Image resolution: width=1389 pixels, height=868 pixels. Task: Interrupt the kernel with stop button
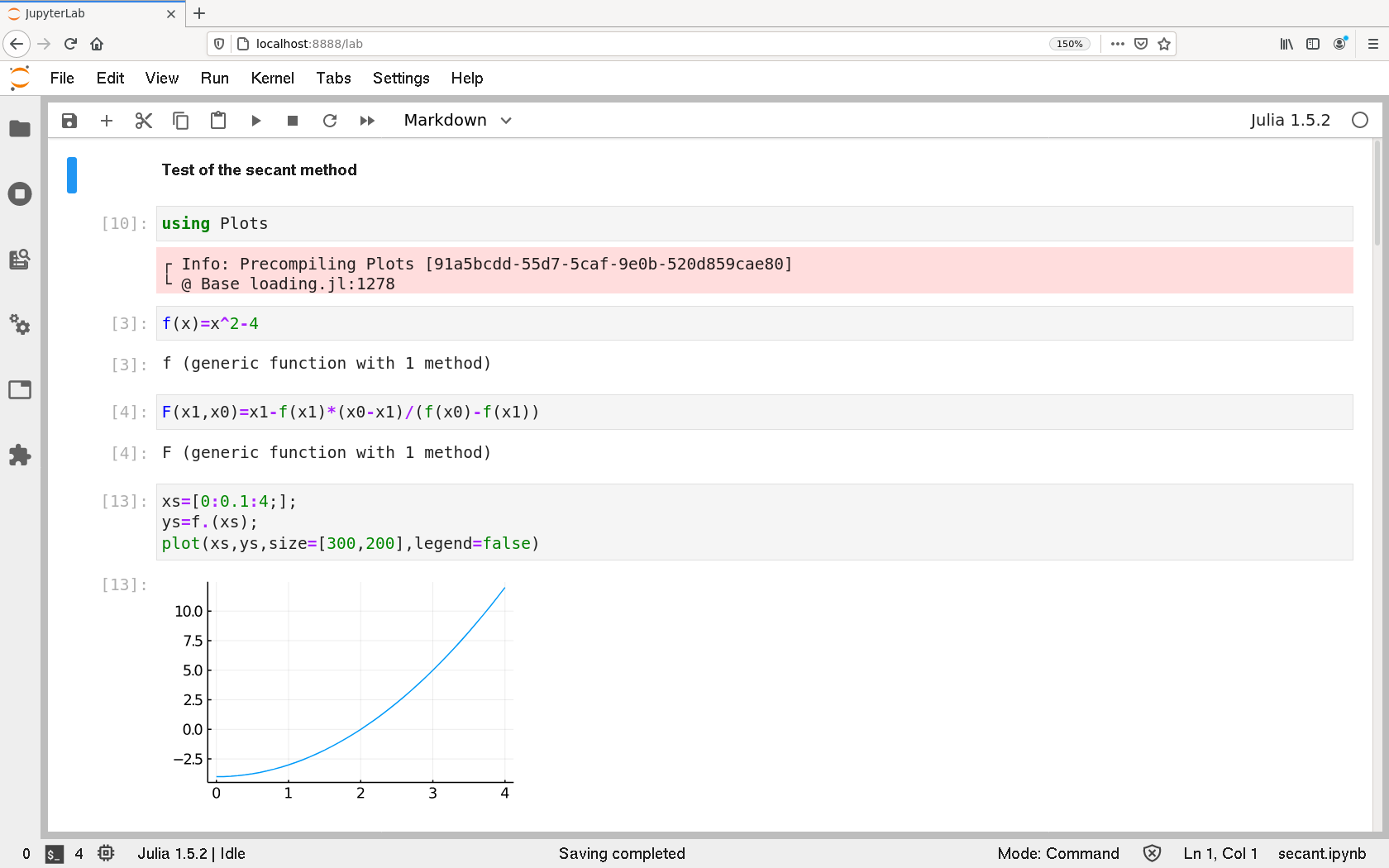coord(293,121)
